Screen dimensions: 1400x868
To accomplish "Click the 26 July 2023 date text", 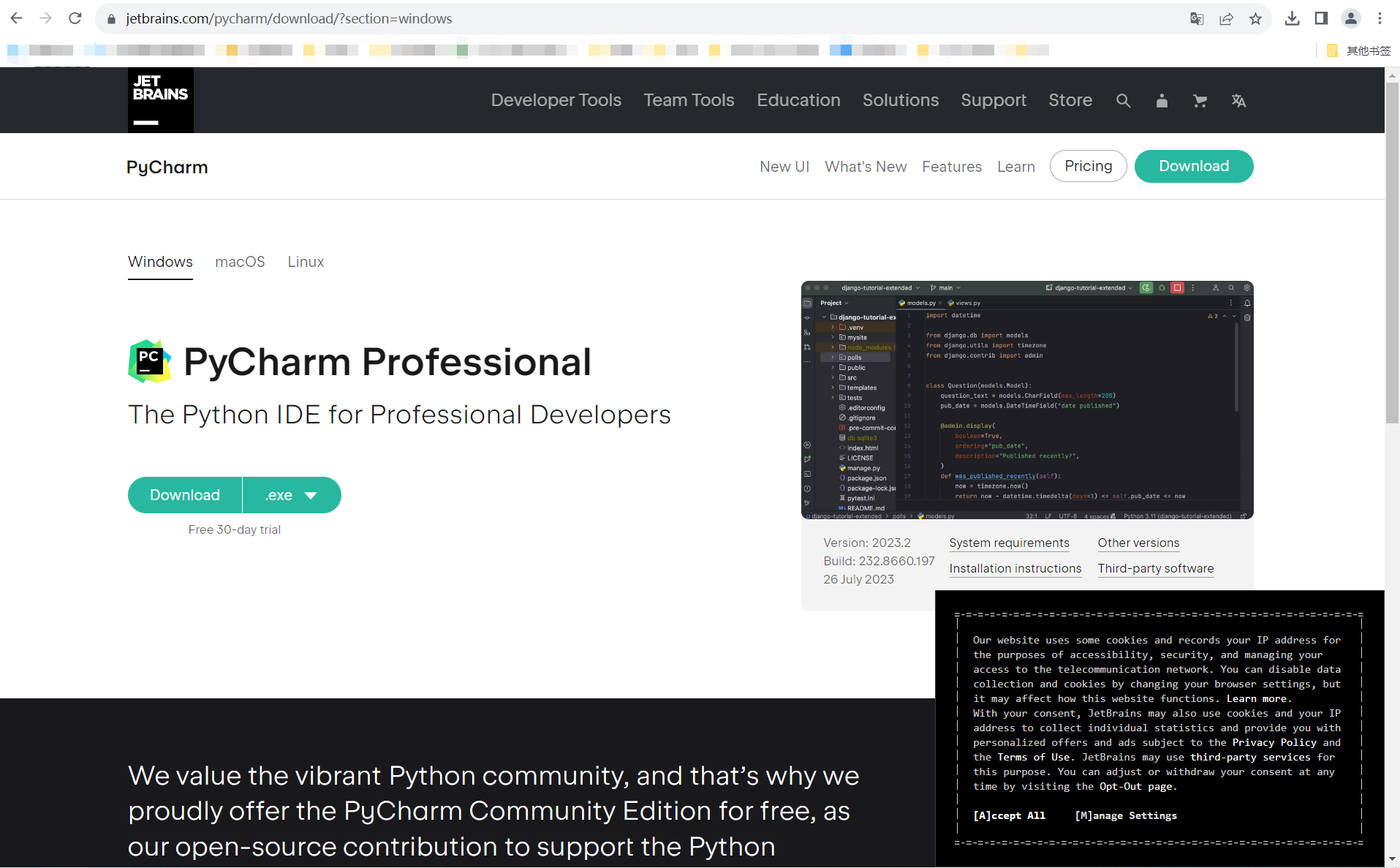I will point(858,579).
